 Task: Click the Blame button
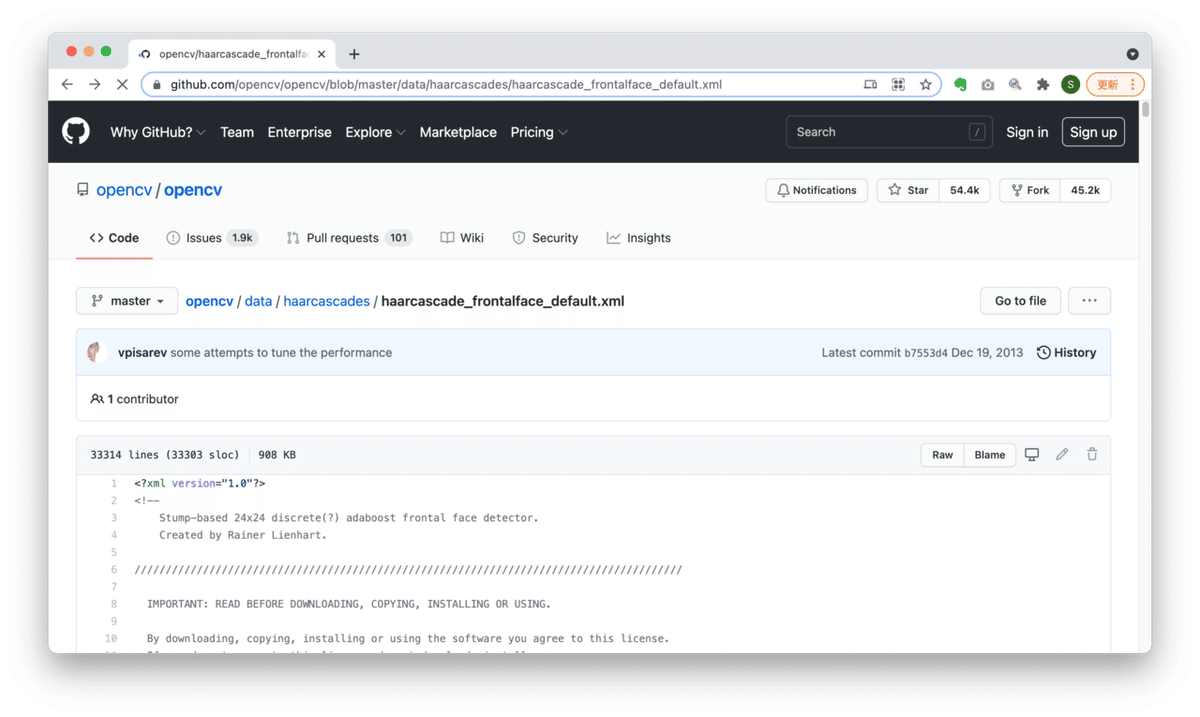click(990, 455)
